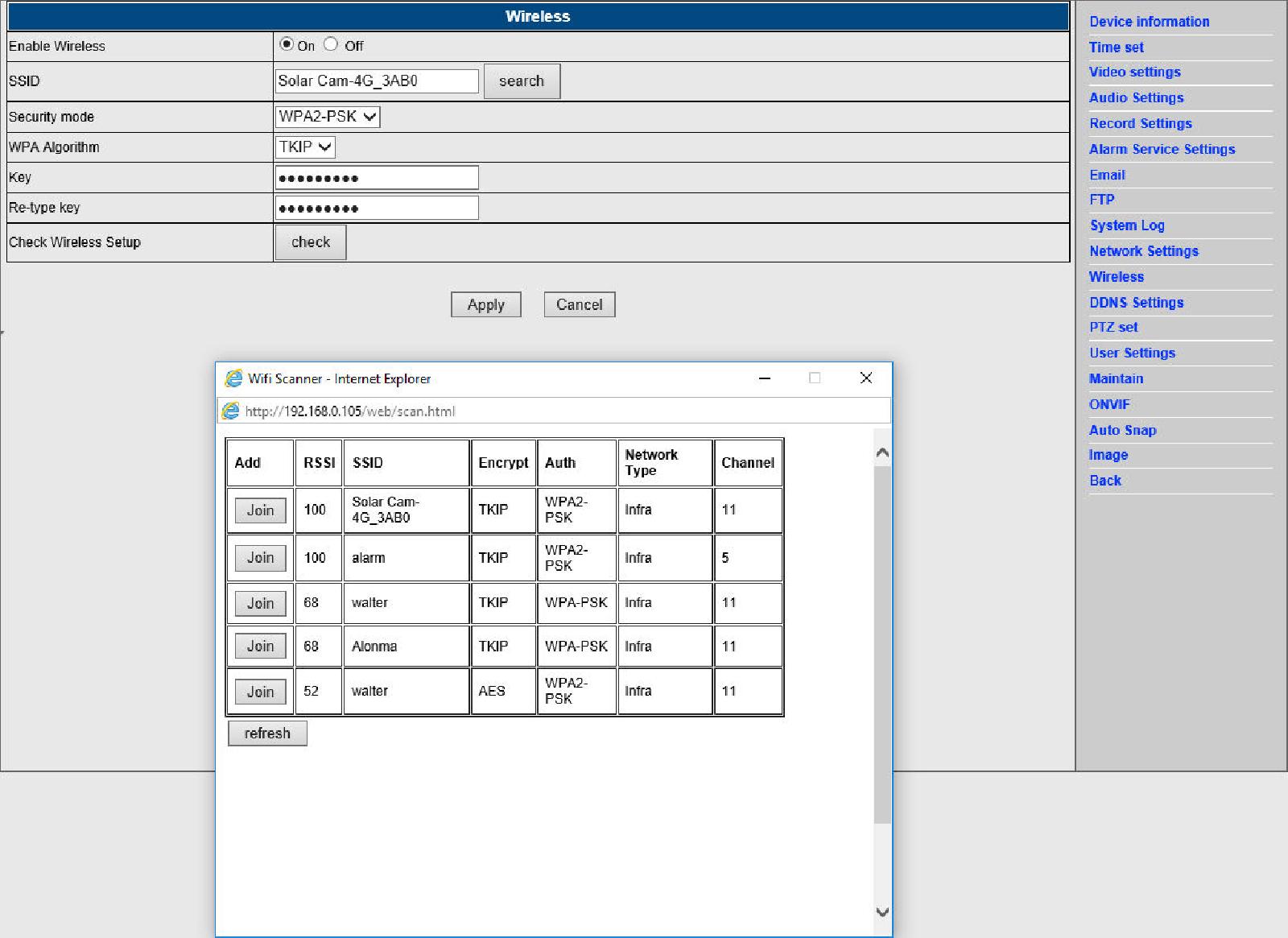Click the 'Alonma' SSID cell
The image size is (1288, 938).
(407, 646)
